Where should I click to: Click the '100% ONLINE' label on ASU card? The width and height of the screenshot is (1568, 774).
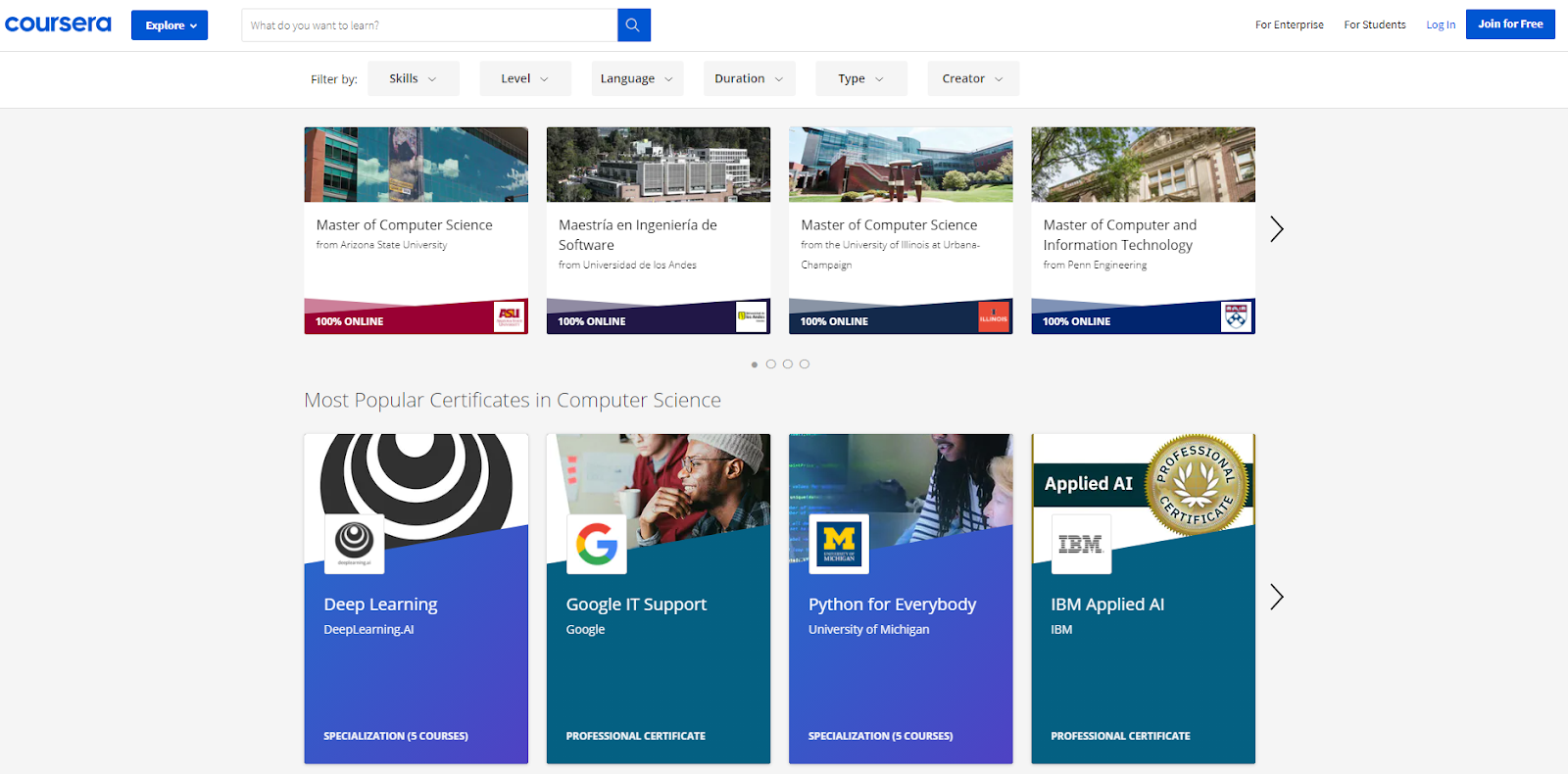pos(350,321)
